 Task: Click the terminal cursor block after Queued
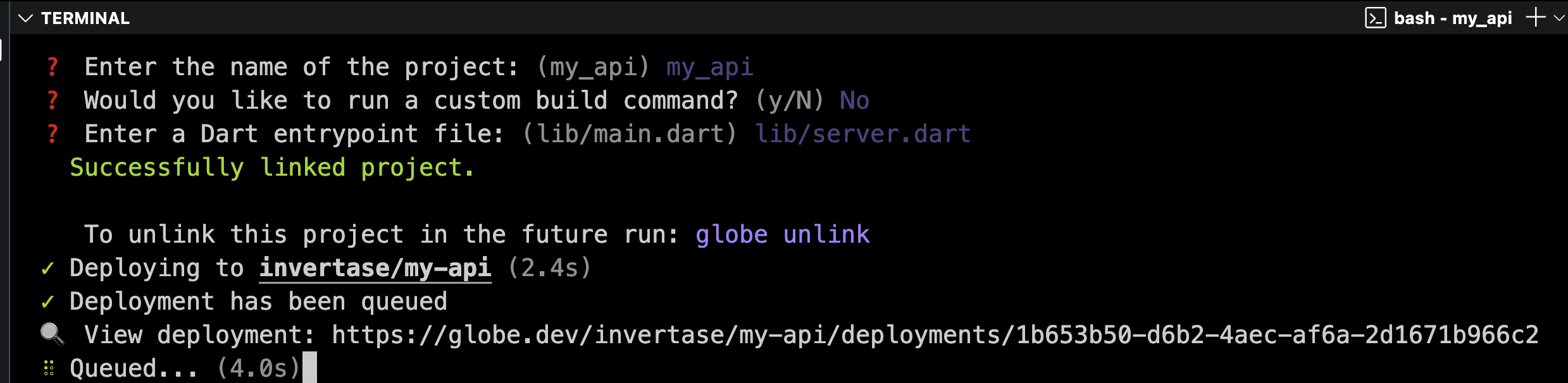[x=309, y=368]
